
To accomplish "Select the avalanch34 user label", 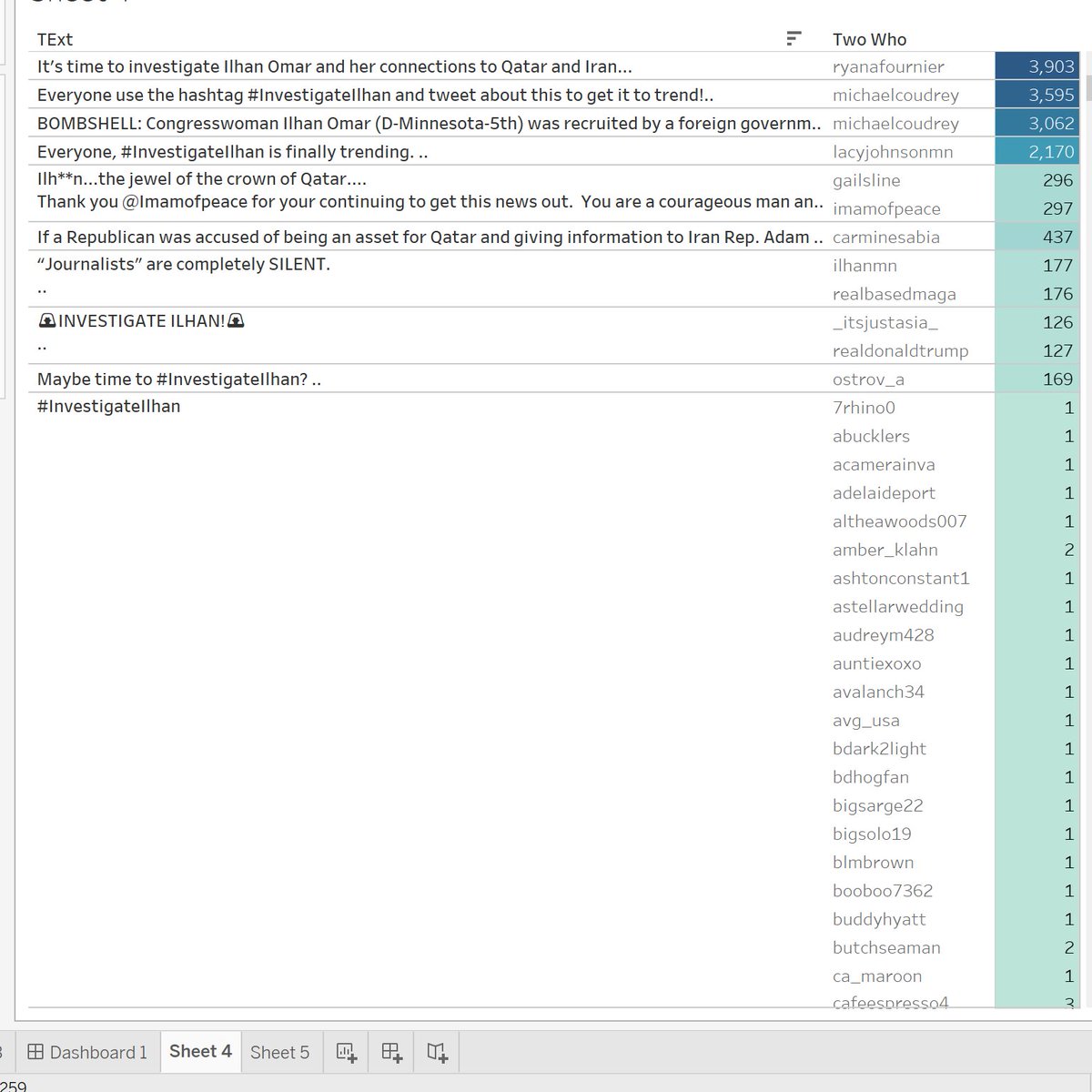I will click(x=878, y=692).
